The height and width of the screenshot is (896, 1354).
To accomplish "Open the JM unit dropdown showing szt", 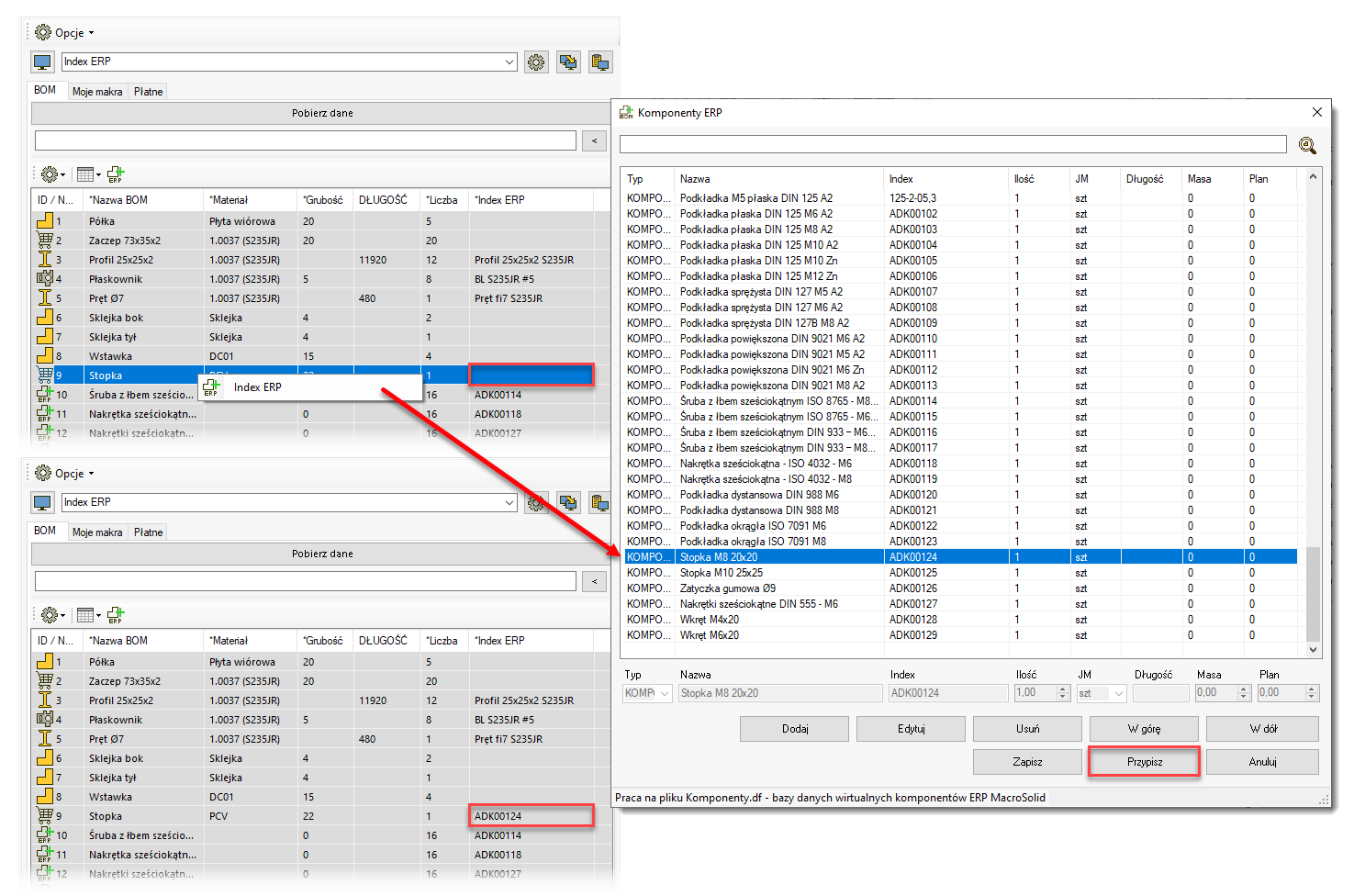I will pos(1119,693).
